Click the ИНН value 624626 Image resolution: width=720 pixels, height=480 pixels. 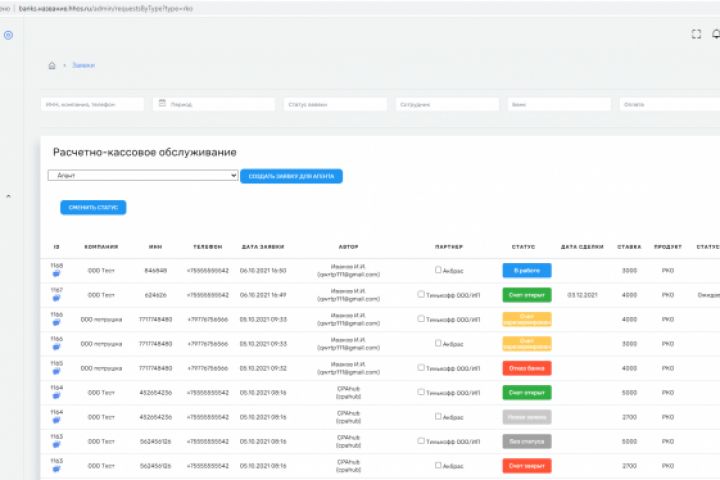[156, 295]
